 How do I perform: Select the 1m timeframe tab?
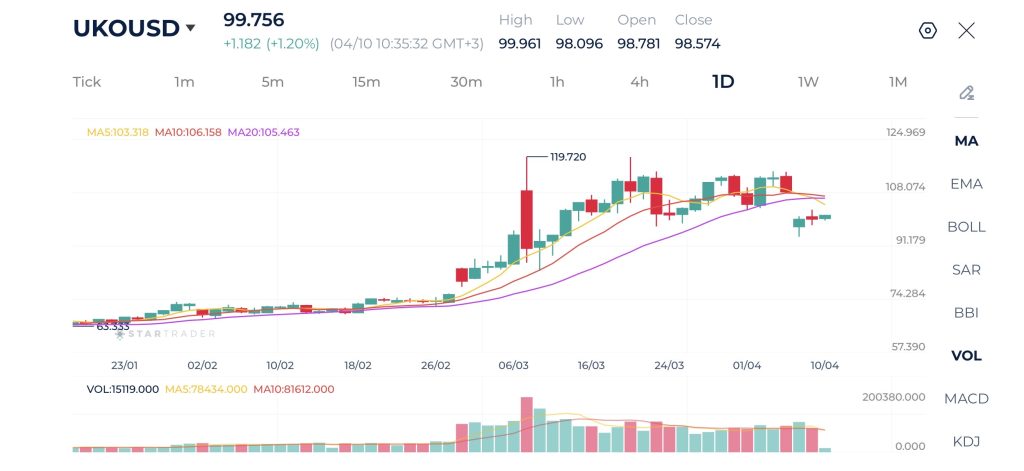pyautogui.click(x=184, y=82)
